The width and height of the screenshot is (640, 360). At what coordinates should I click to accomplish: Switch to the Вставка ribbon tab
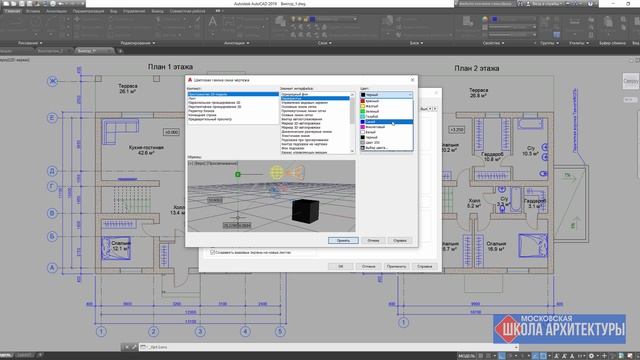pos(33,11)
